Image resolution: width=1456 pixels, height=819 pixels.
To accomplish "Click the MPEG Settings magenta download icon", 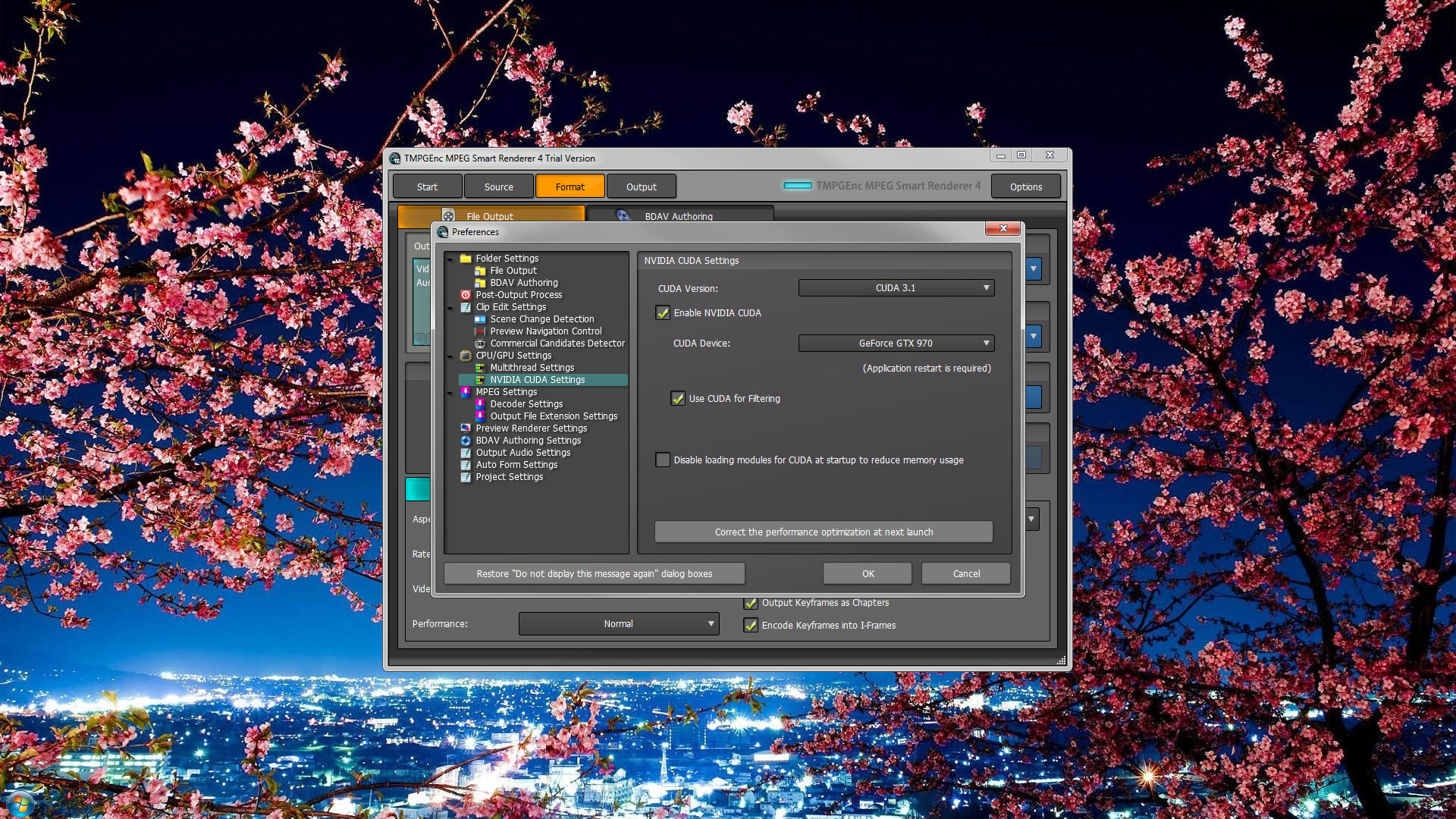I will [466, 392].
